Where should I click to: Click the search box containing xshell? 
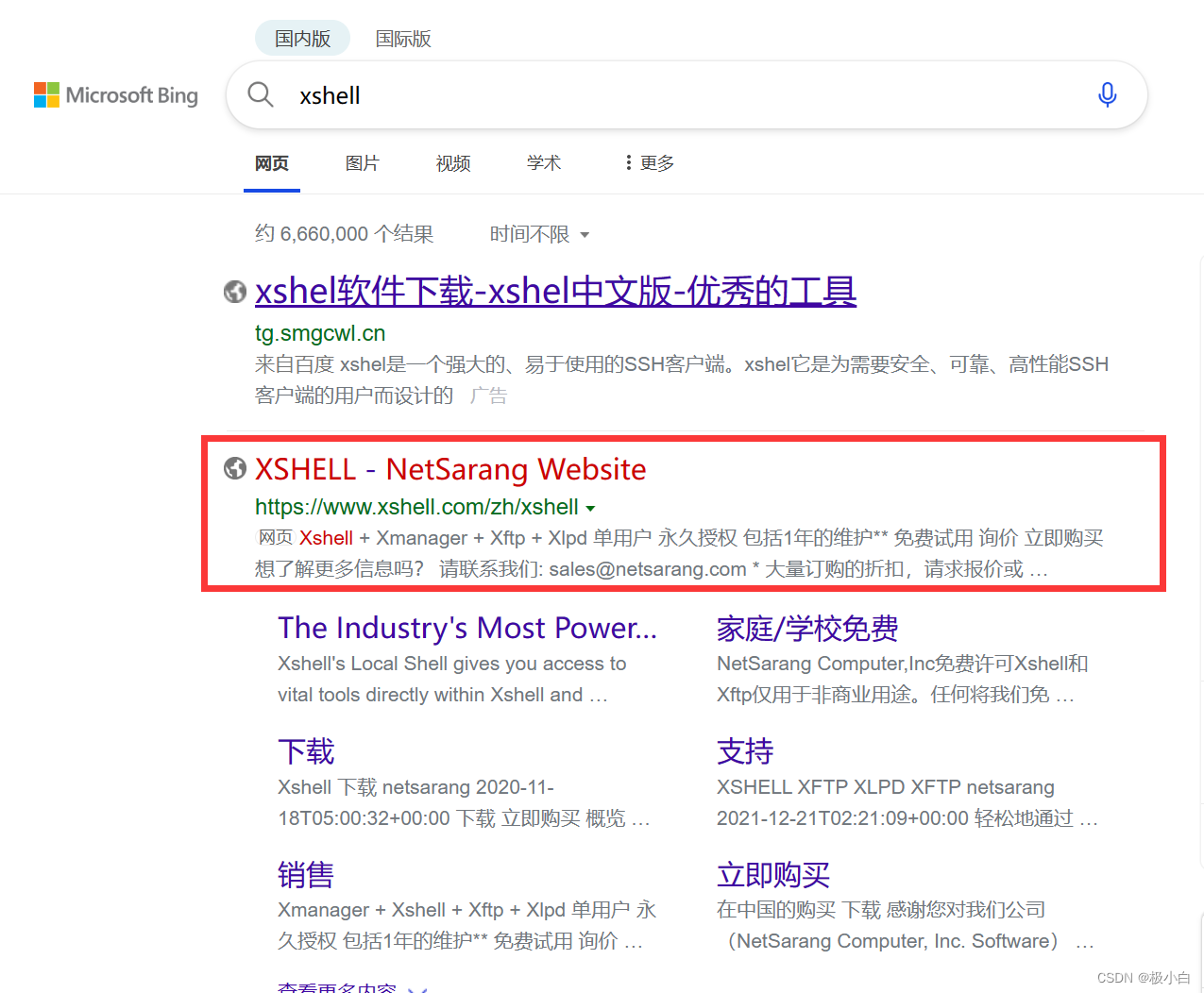pos(687,95)
